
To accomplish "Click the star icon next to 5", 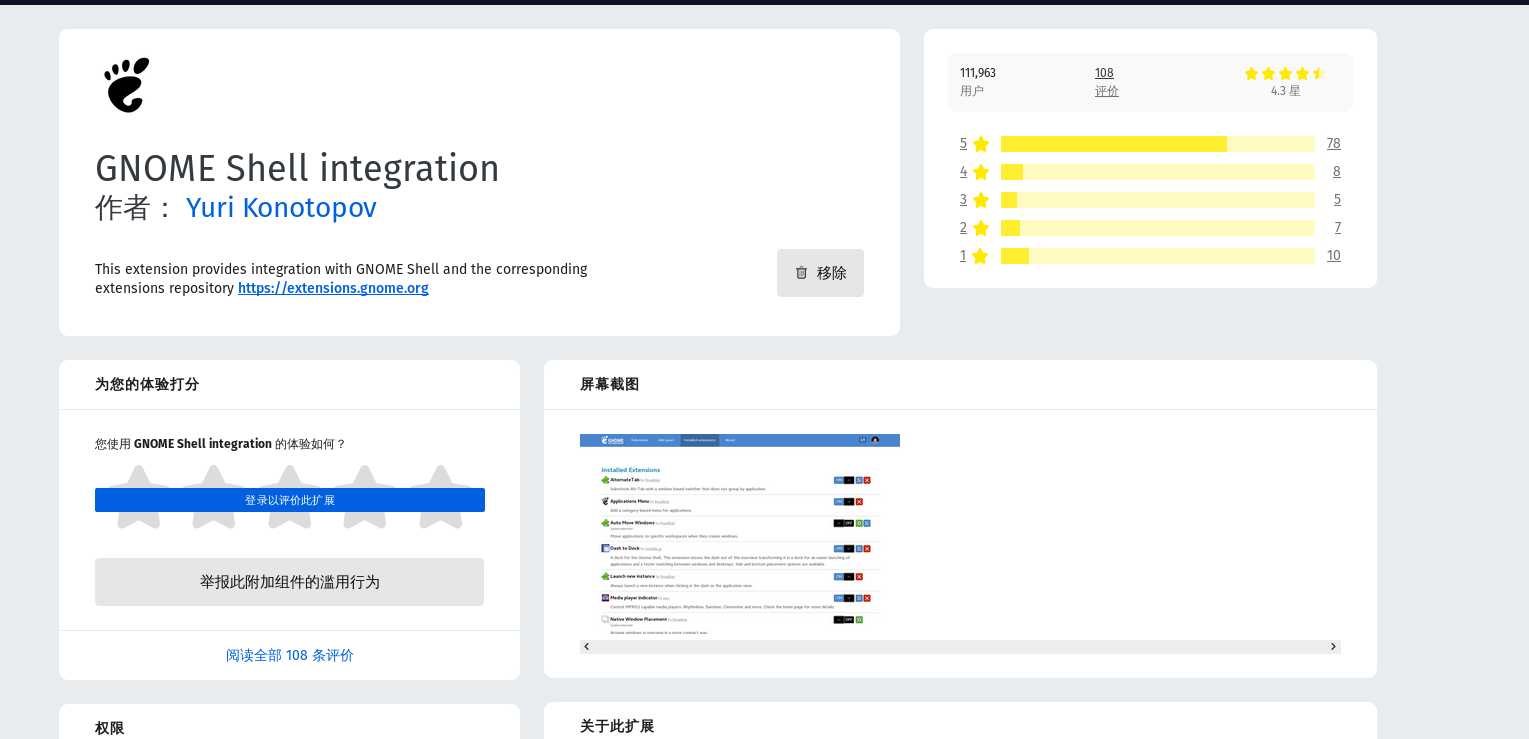I will (980, 144).
